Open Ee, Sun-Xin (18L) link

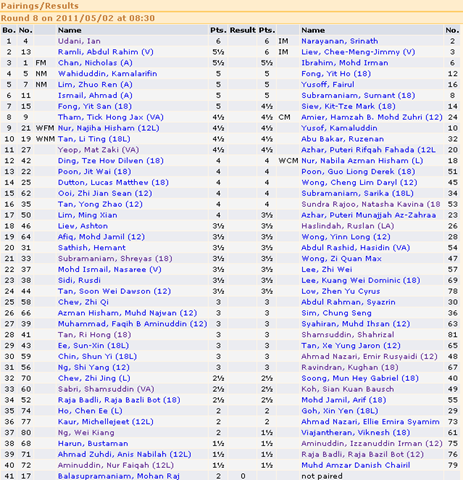point(93,346)
